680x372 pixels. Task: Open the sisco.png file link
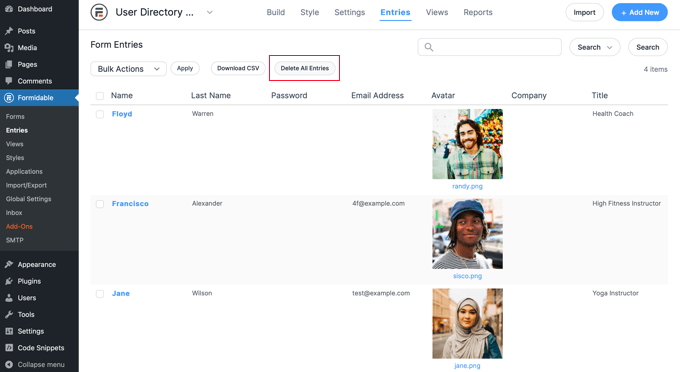pos(468,276)
